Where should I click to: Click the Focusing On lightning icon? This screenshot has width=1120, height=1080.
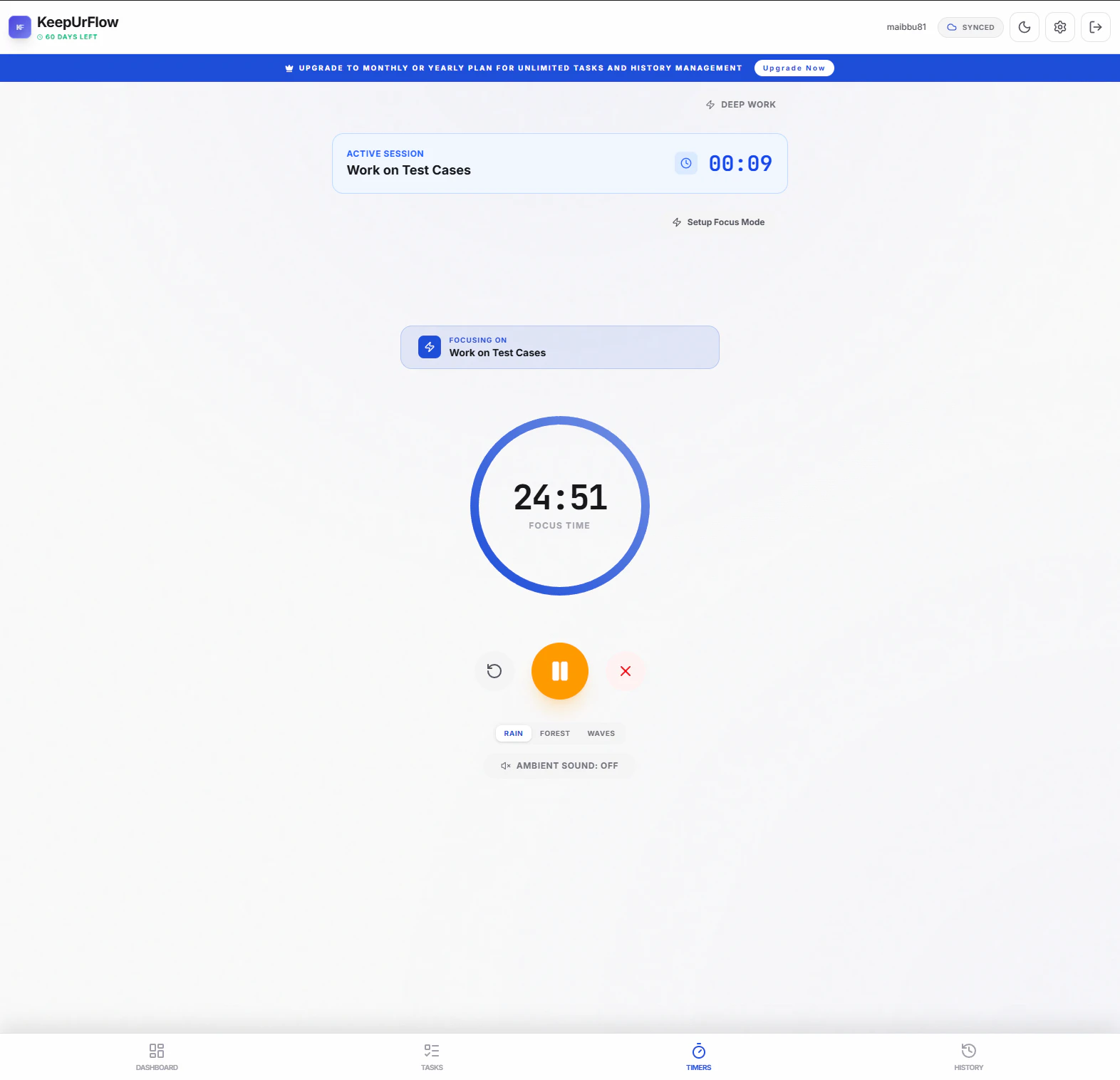click(430, 347)
